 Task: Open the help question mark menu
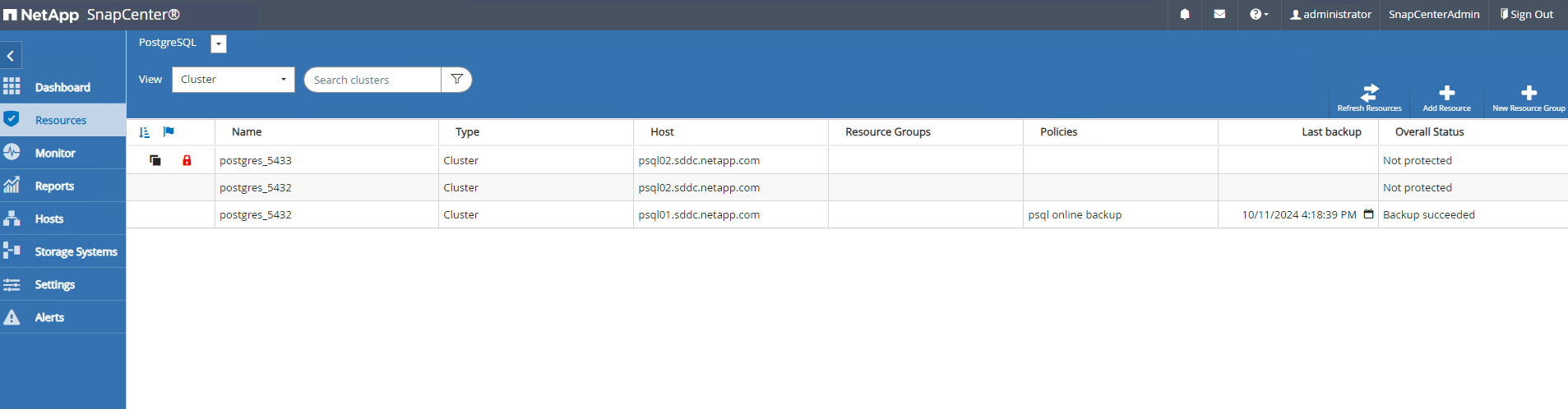pos(1259,14)
